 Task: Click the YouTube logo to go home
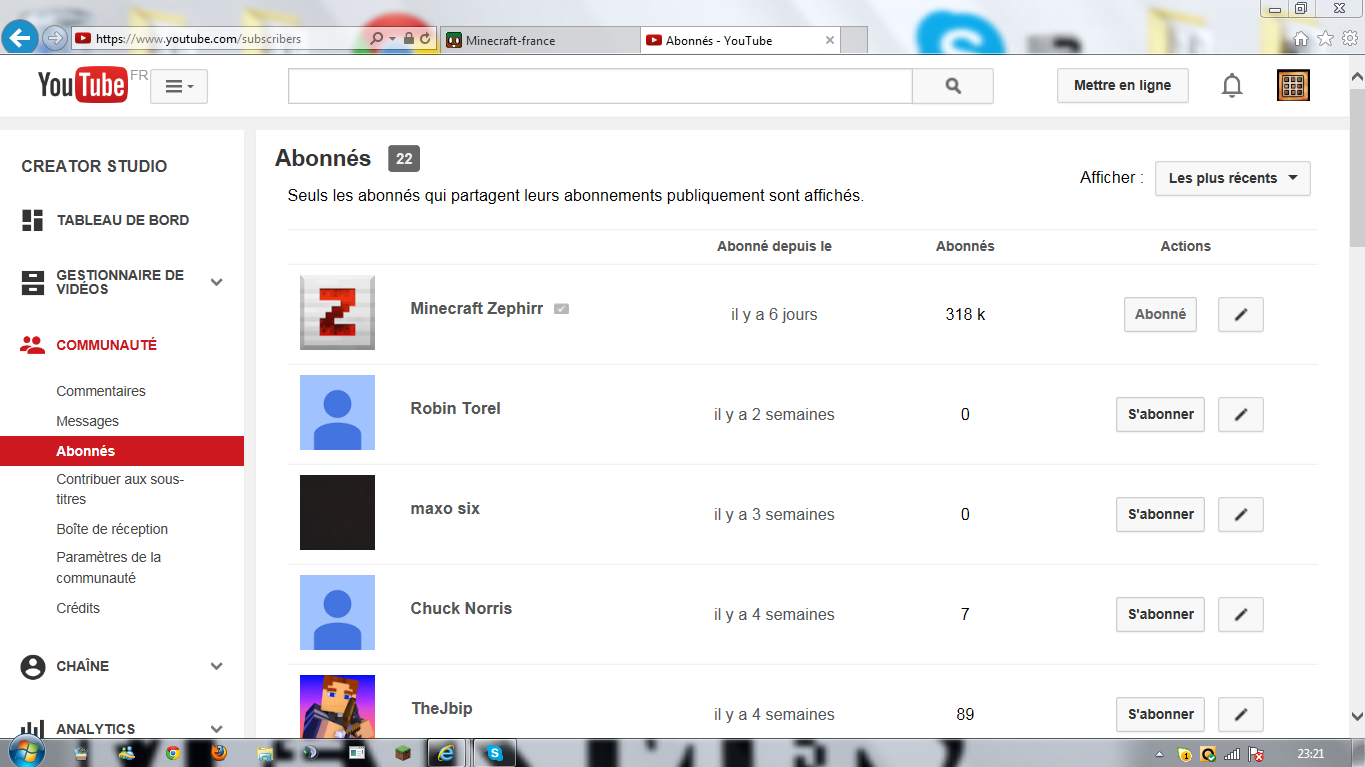click(x=82, y=86)
